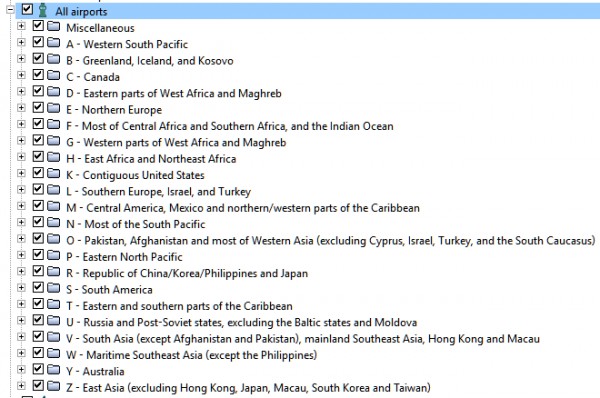Select 'S - South America' label
The width and height of the screenshot is (600, 398).
109,290
